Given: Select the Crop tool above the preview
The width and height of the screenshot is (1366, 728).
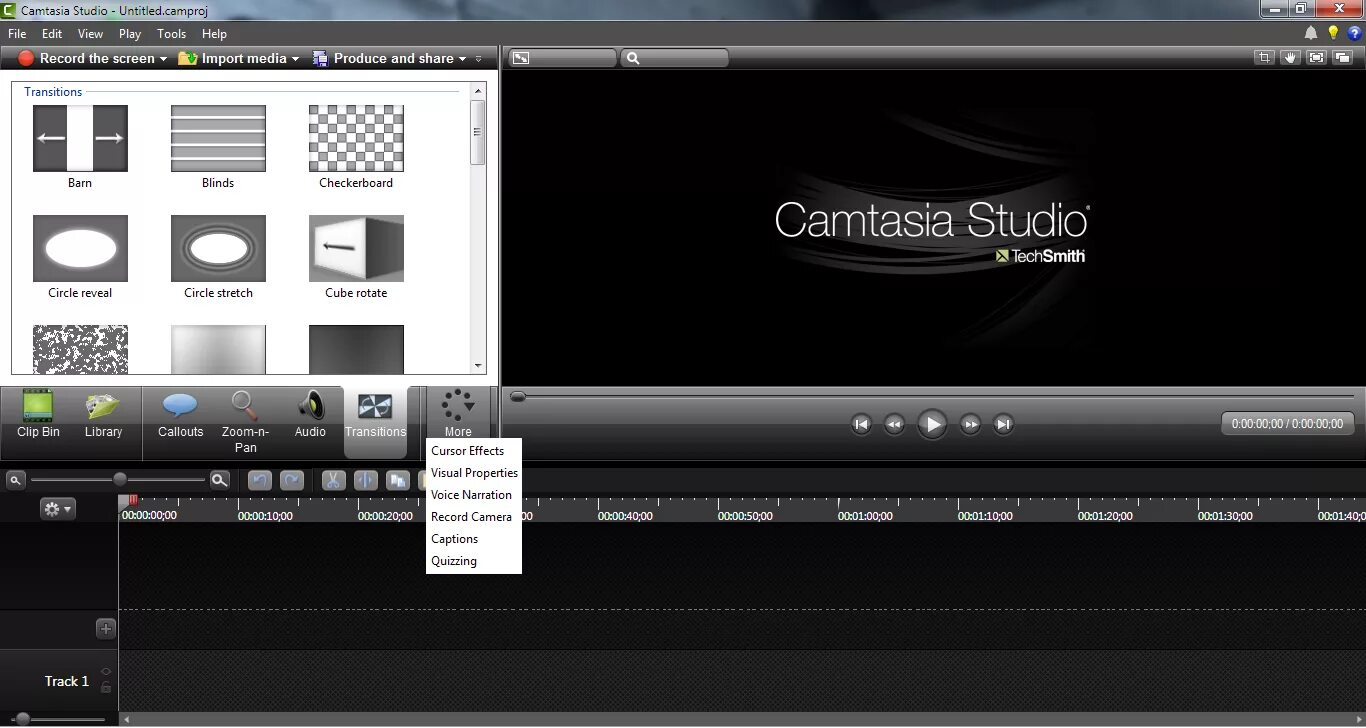Looking at the screenshot, I should coord(1264,58).
